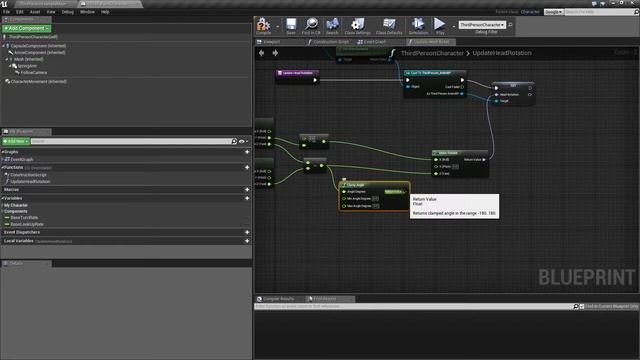
Task: Open the Play options dropdown arrow
Action: [x=453, y=27]
